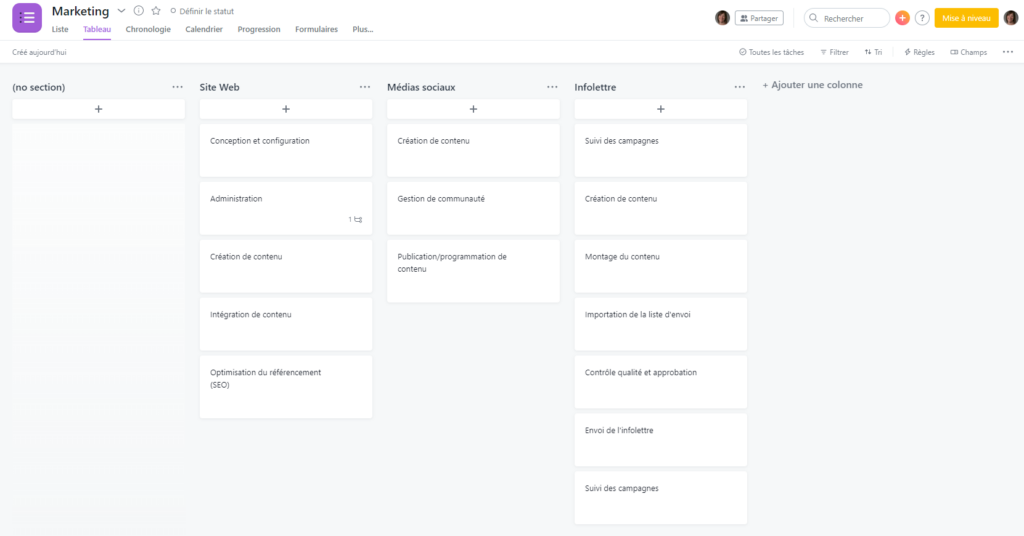
Task: Open the three-dot menu of Infolettre column
Action: (740, 87)
